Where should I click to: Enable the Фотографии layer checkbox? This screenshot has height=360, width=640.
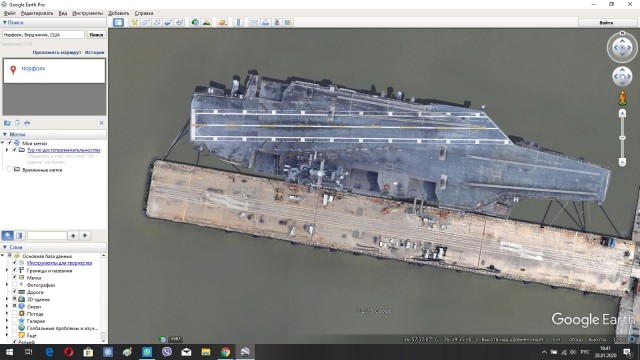point(15,284)
